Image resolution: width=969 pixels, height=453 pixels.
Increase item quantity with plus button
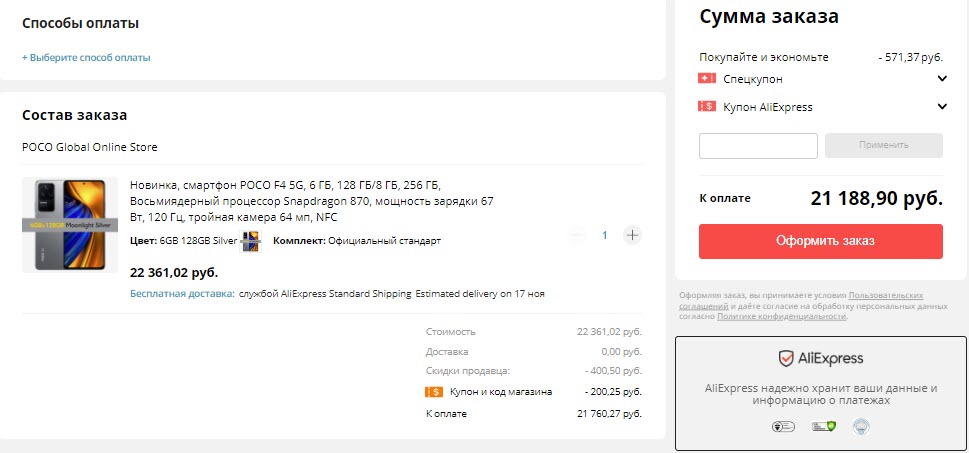(x=632, y=235)
